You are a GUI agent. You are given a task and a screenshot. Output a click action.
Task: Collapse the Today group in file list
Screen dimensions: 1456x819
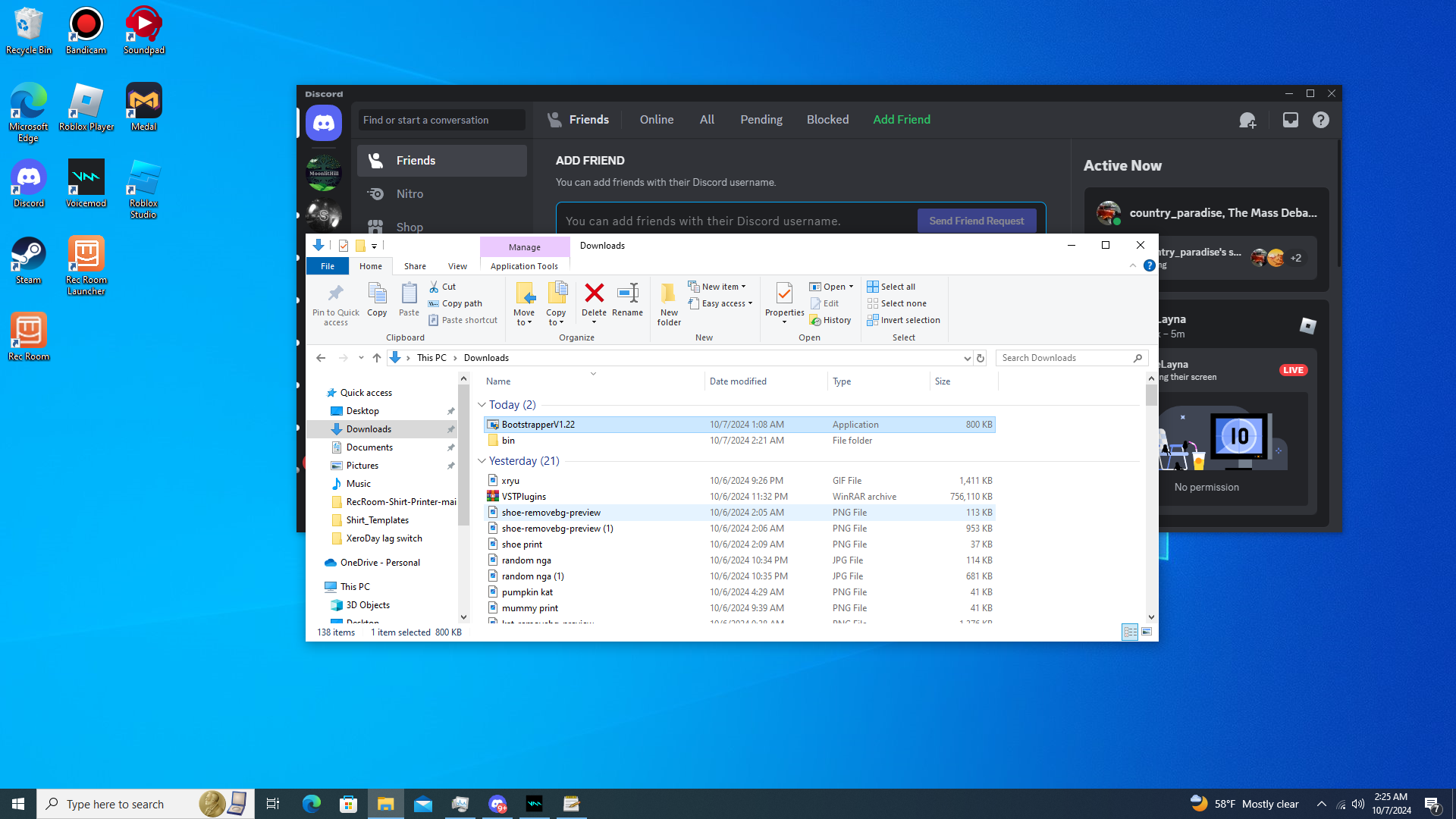pyautogui.click(x=482, y=405)
